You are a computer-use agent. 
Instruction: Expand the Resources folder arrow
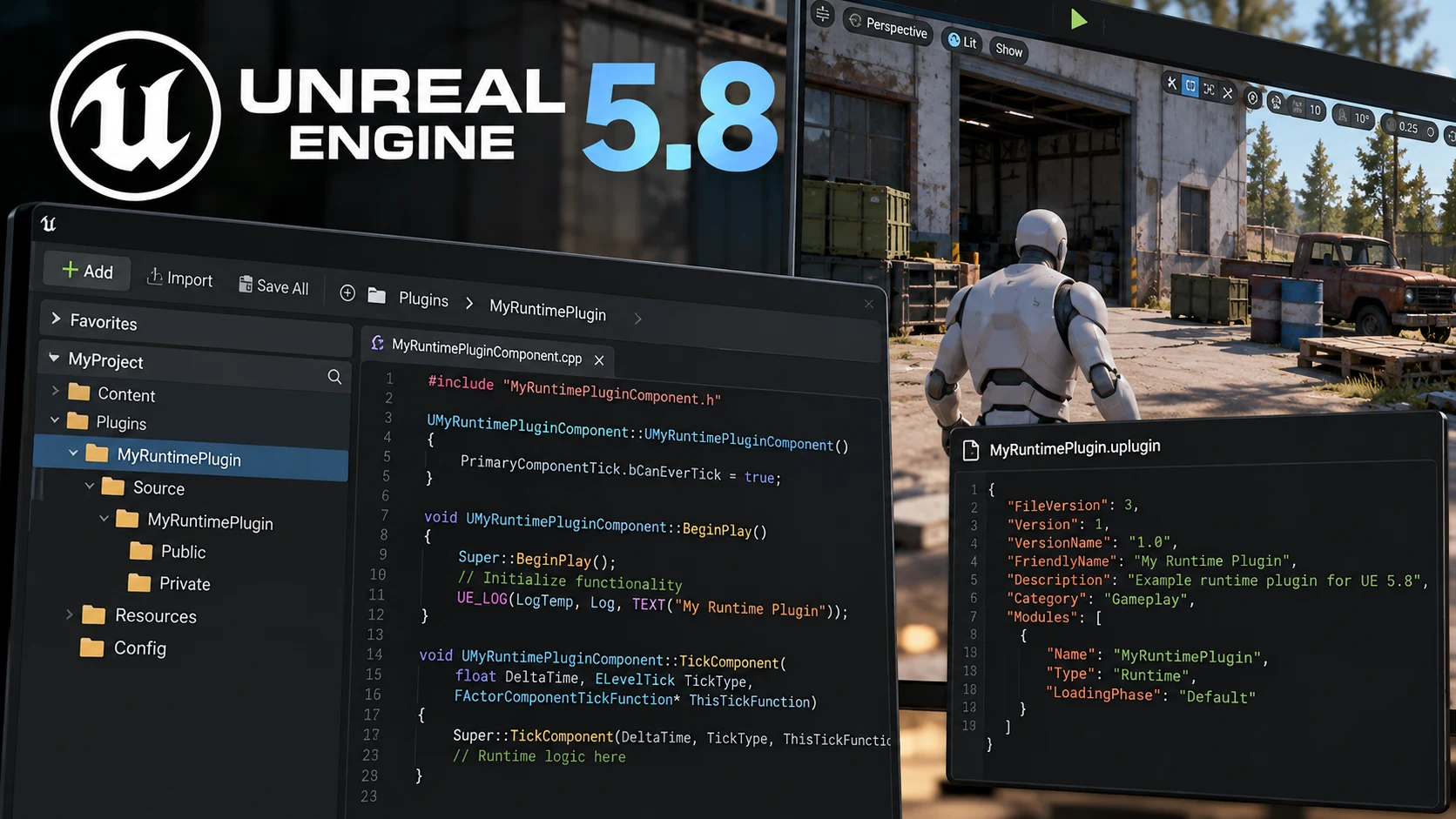coord(69,614)
